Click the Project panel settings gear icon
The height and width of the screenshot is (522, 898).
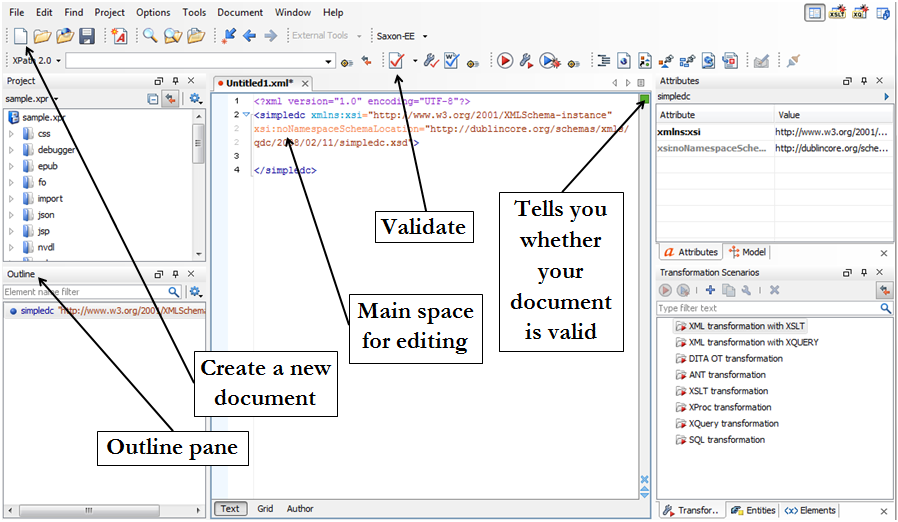coord(195,99)
